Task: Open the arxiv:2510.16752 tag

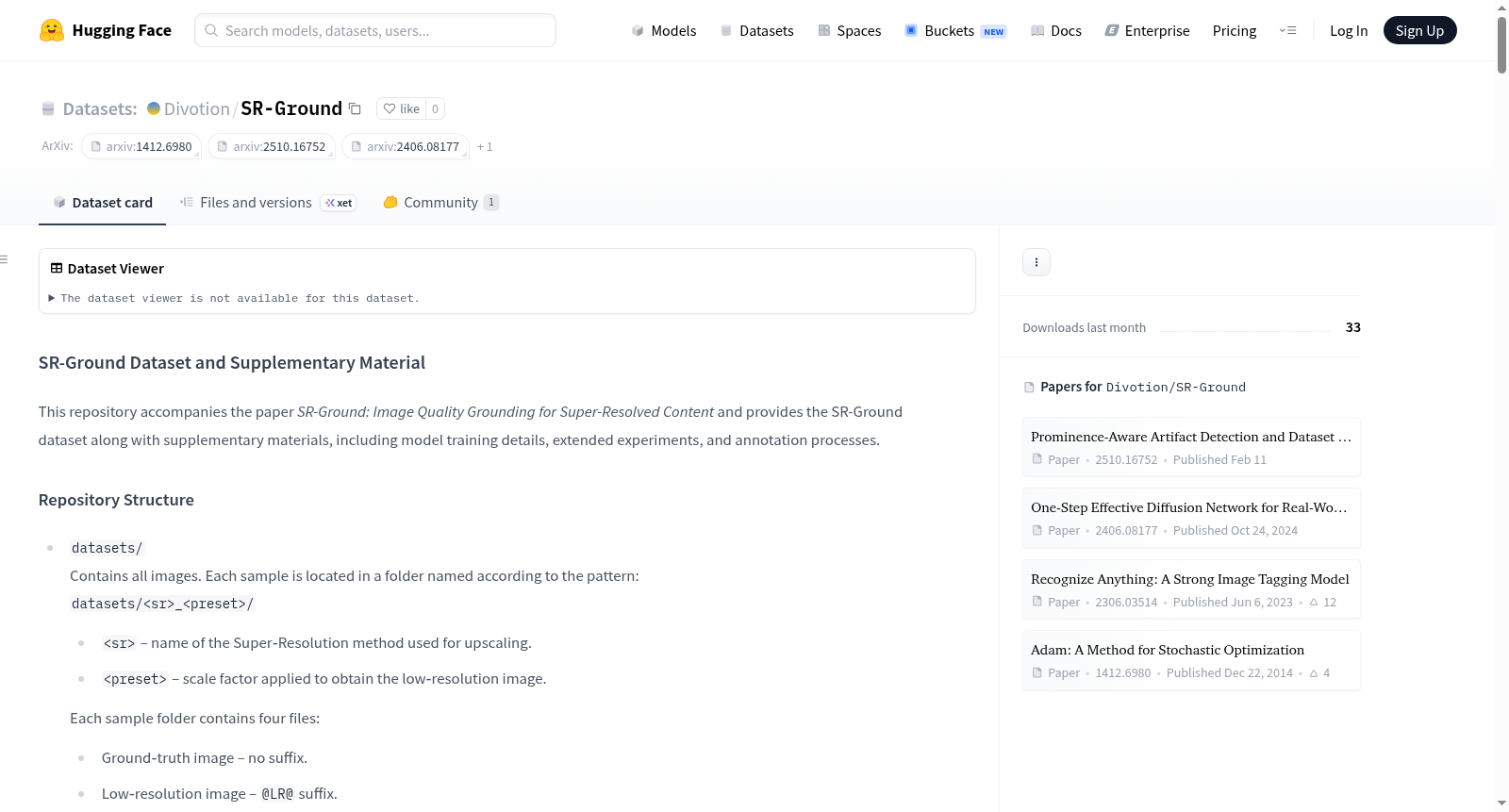Action: (x=272, y=146)
